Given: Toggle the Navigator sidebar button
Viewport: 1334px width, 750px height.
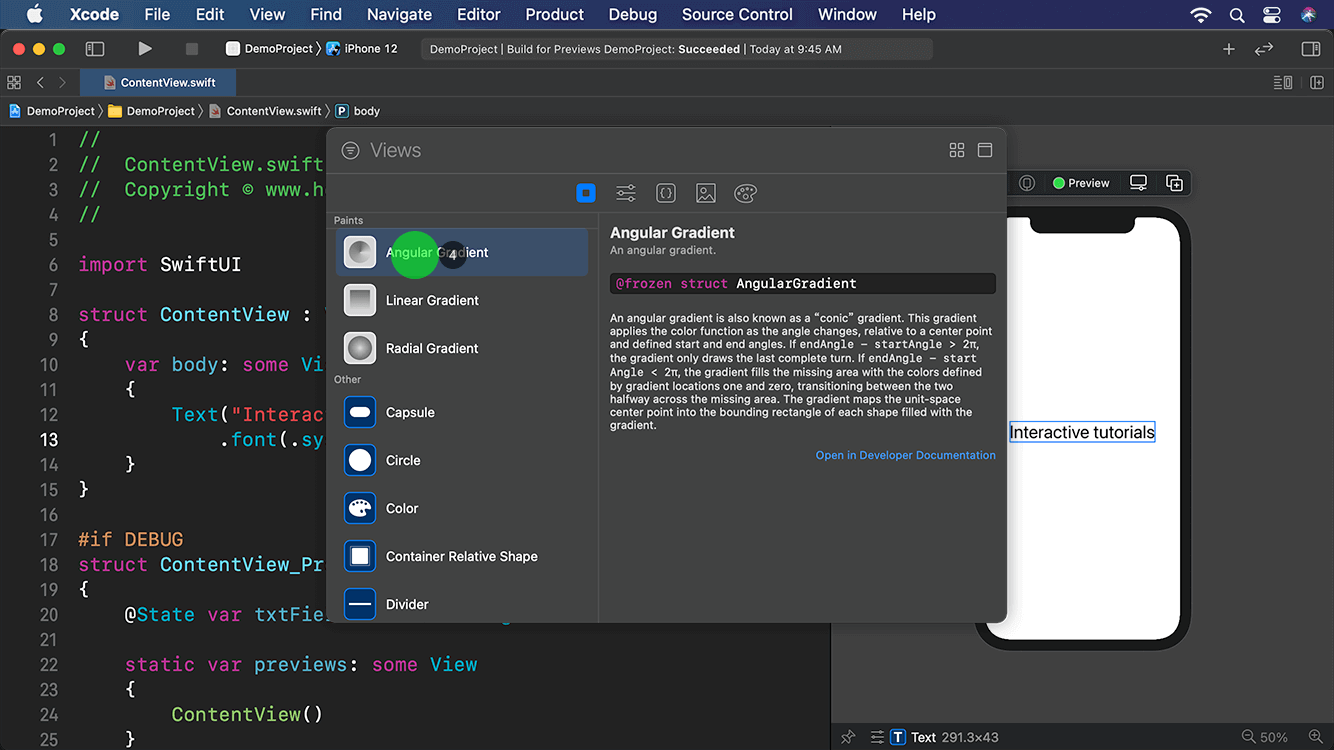Looking at the screenshot, I should [x=95, y=49].
